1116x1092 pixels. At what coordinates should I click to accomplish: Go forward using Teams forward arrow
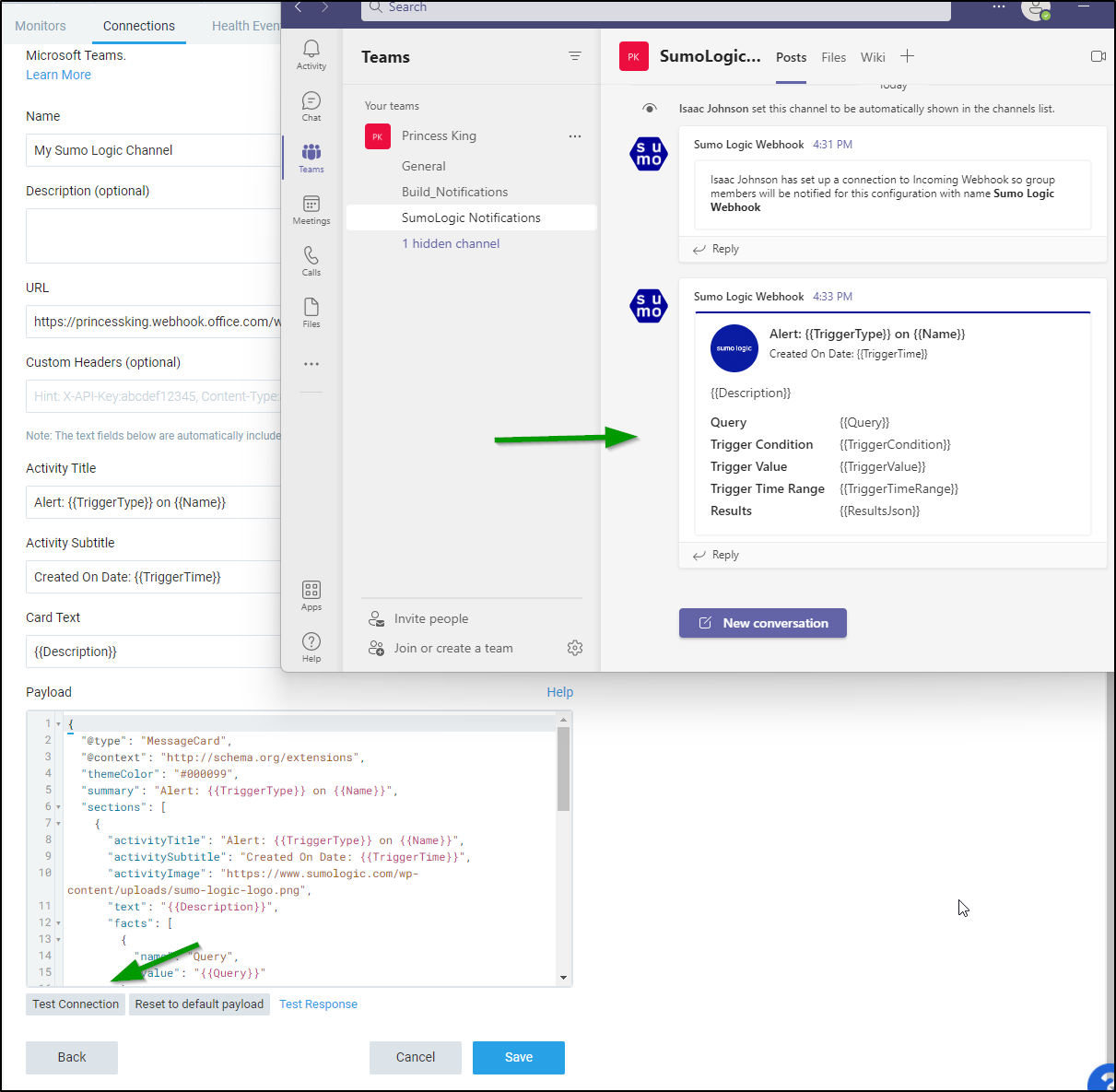(324, 7)
